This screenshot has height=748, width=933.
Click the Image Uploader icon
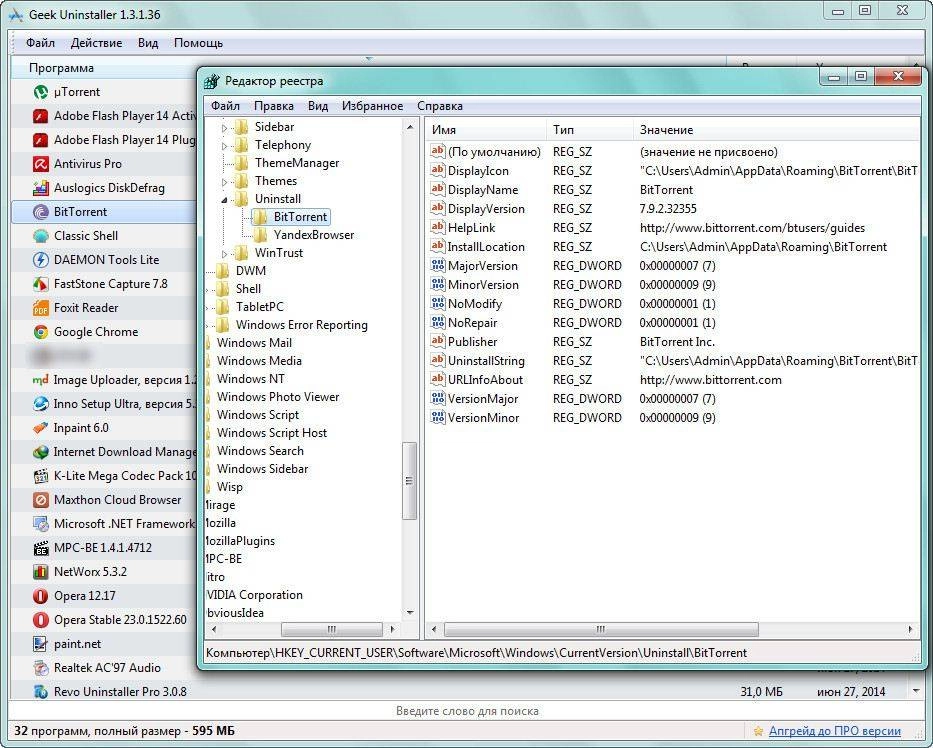click(x=40, y=380)
